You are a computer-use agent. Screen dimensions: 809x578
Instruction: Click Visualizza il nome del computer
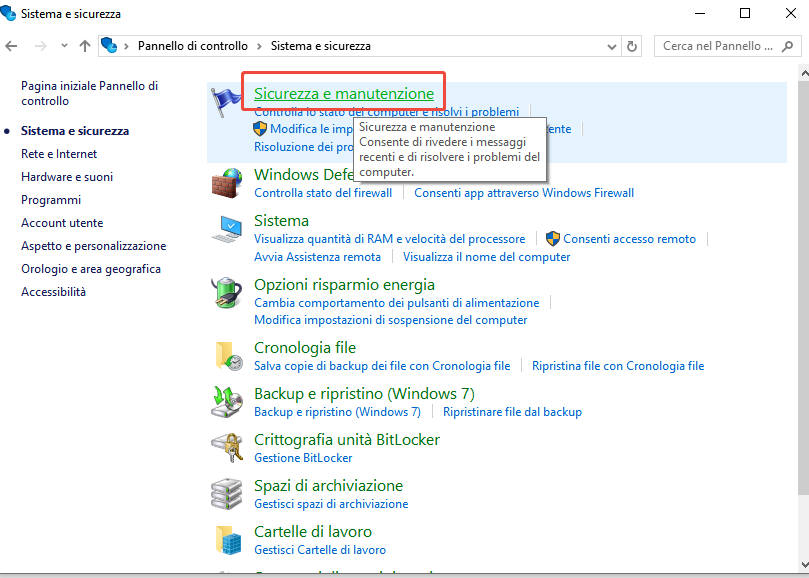486,257
